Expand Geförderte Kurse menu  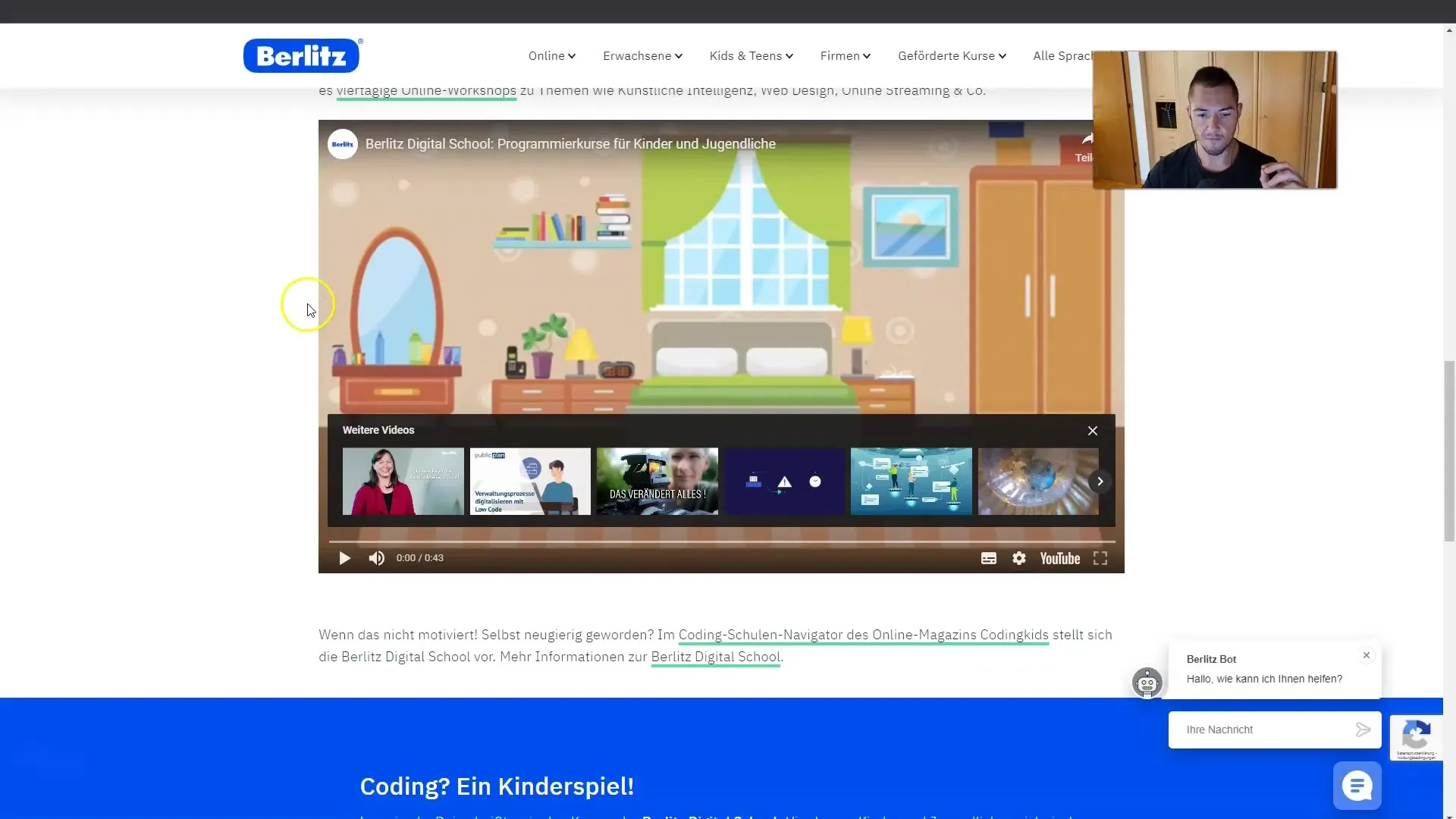coord(952,56)
